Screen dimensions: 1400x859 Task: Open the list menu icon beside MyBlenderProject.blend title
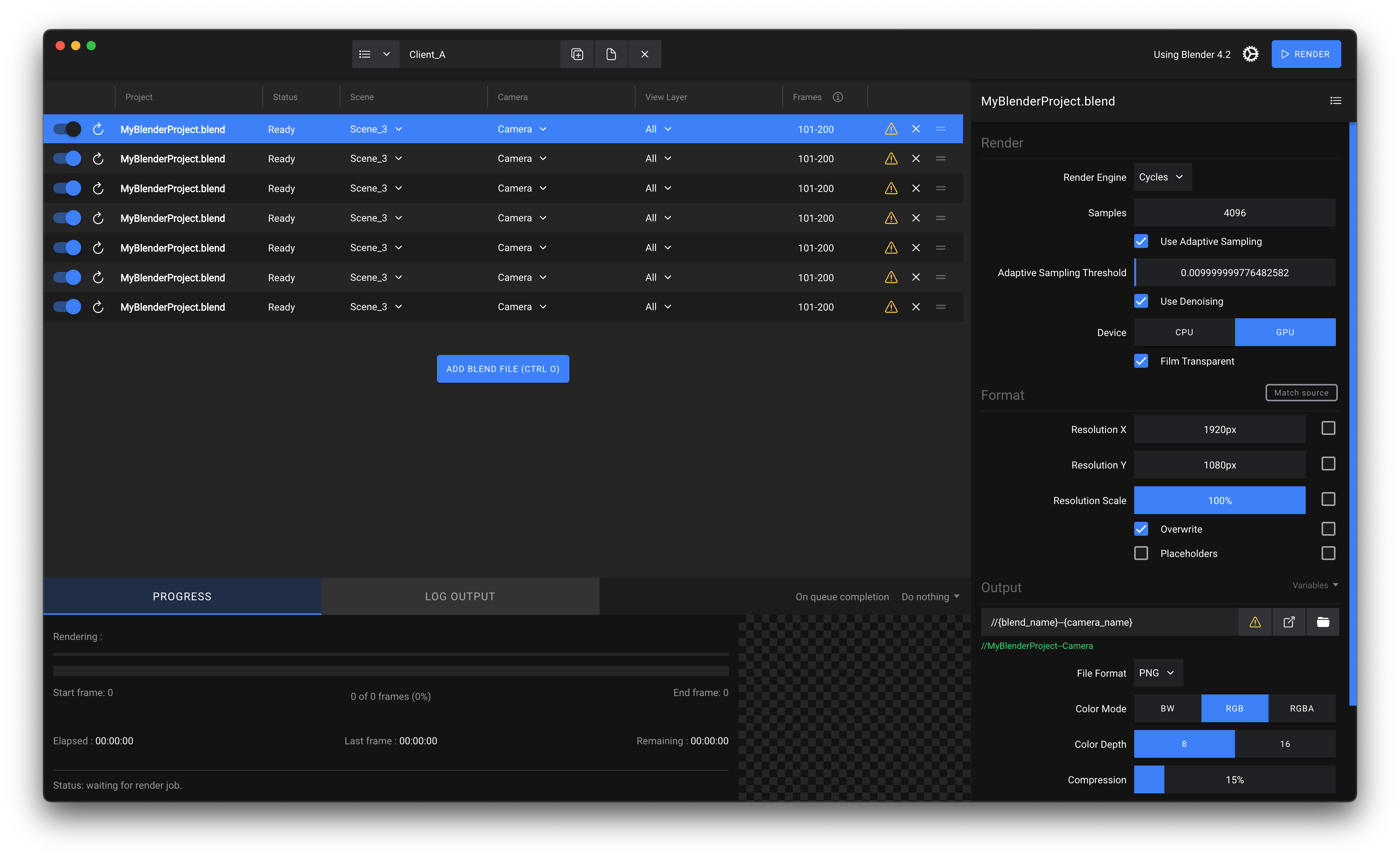tap(1335, 101)
